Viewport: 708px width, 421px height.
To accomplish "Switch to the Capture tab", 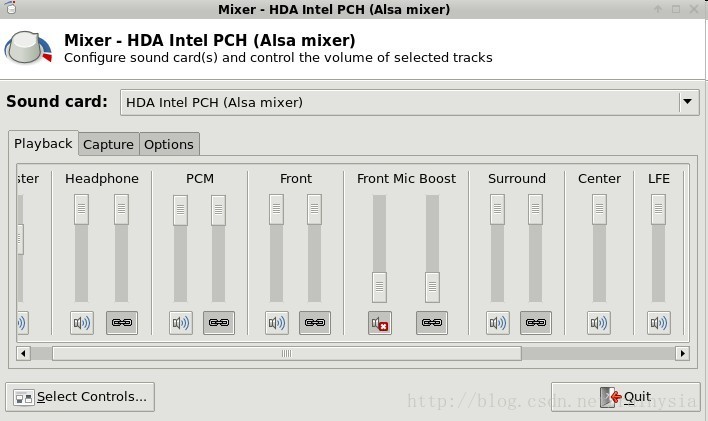I will (x=108, y=144).
